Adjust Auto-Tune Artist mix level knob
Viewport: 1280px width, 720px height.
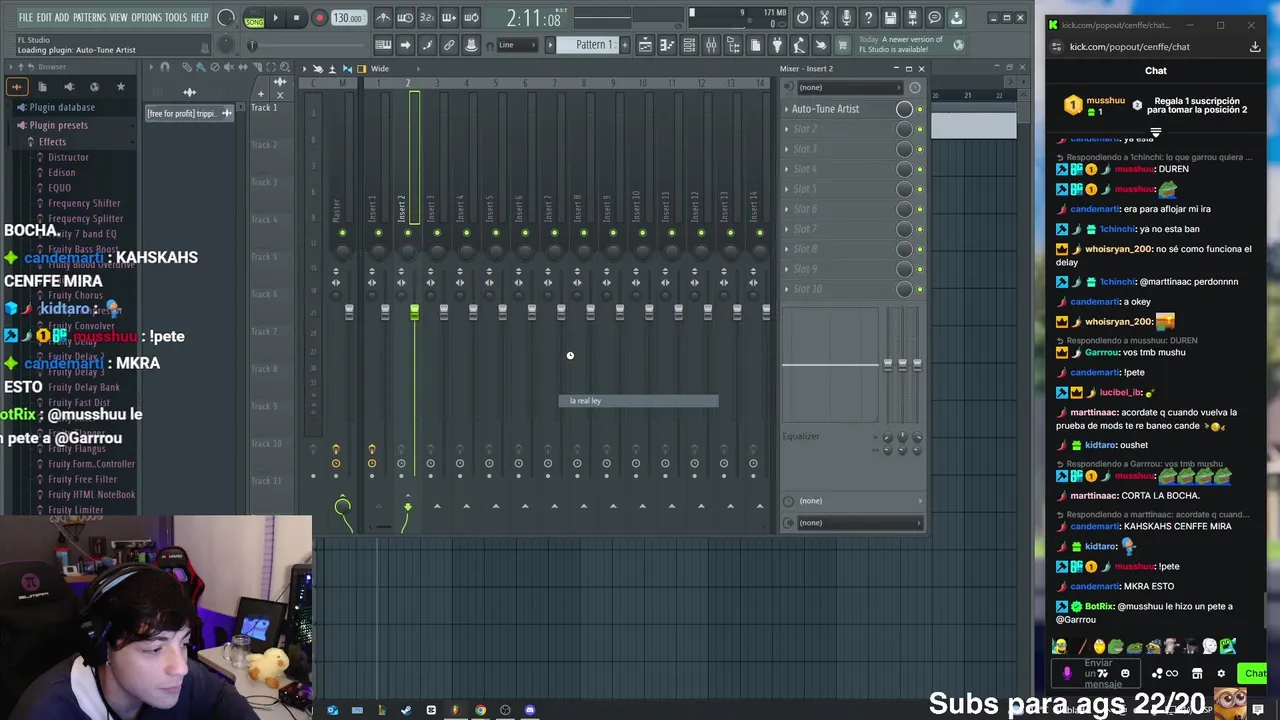[x=904, y=109]
